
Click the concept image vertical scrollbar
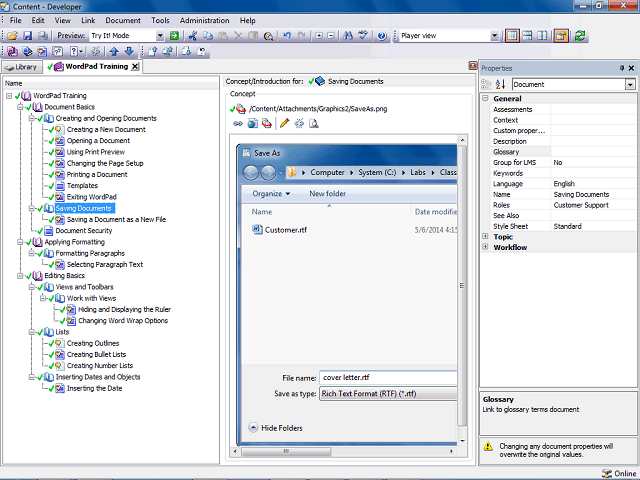pyautogui.click(x=462, y=286)
